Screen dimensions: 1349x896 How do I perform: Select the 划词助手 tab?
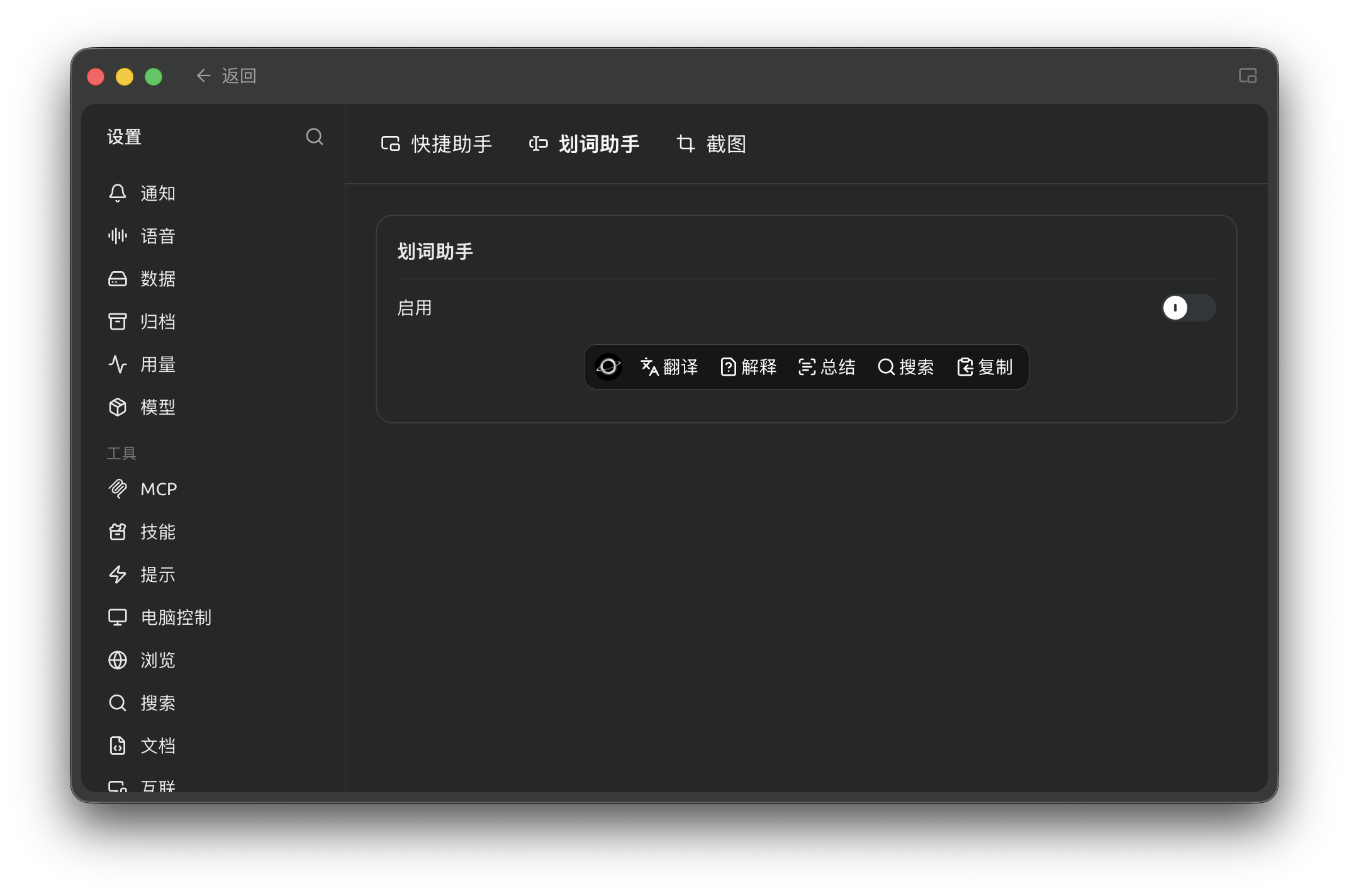[x=584, y=144]
